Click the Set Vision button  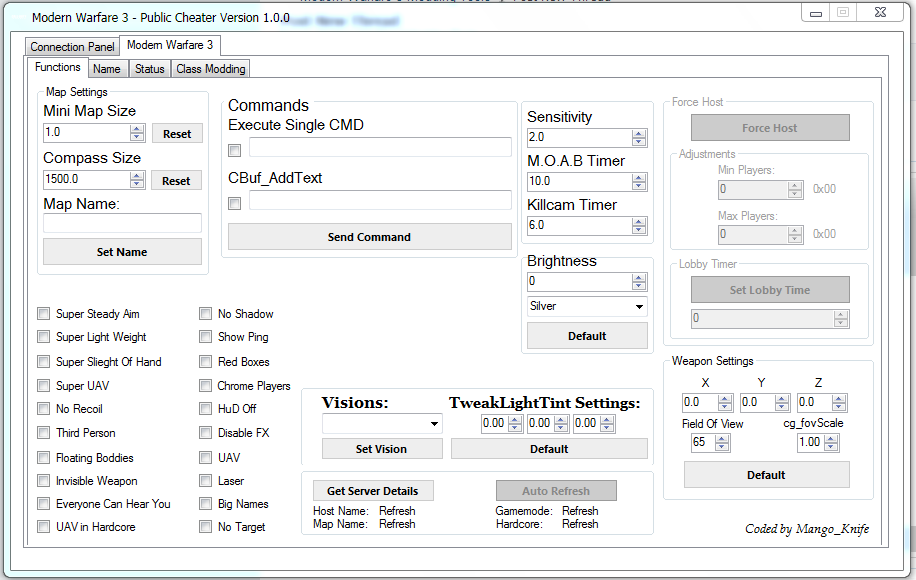(381, 449)
